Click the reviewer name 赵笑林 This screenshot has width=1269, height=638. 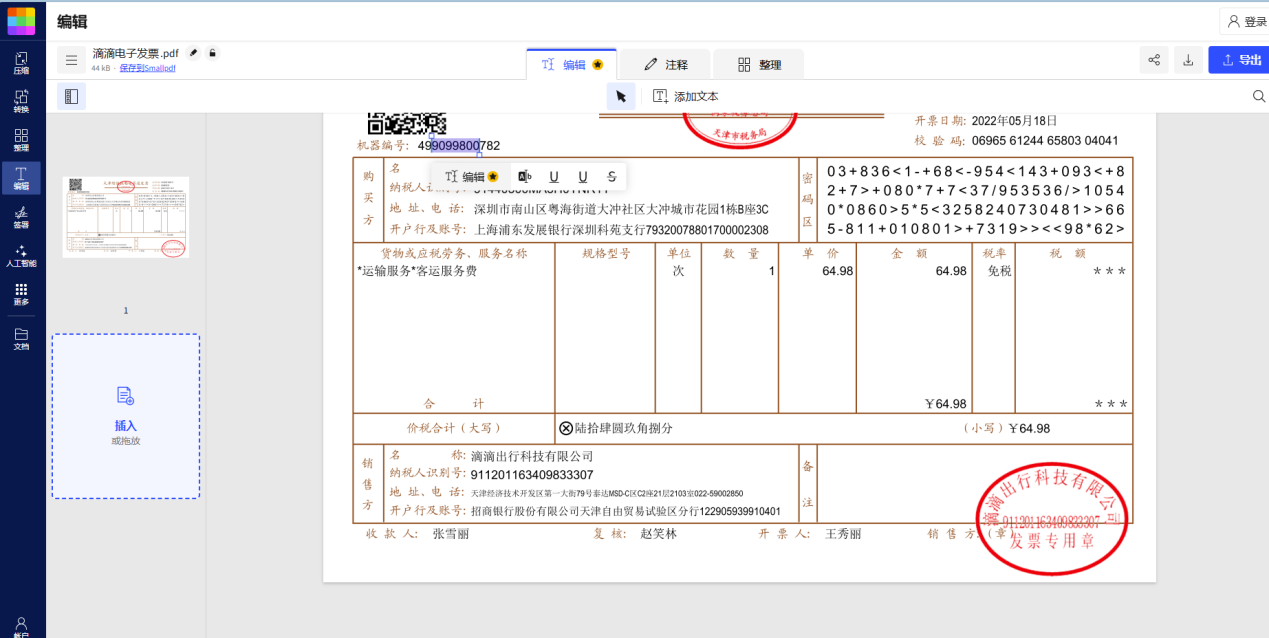point(659,534)
